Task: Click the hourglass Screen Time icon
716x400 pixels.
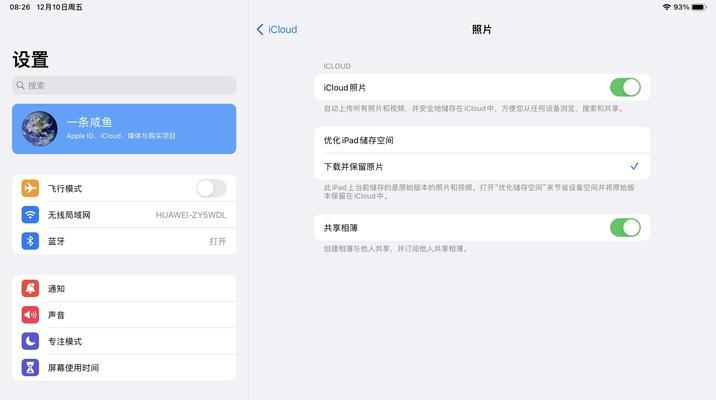Action: pyautogui.click(x=30, y=368)
